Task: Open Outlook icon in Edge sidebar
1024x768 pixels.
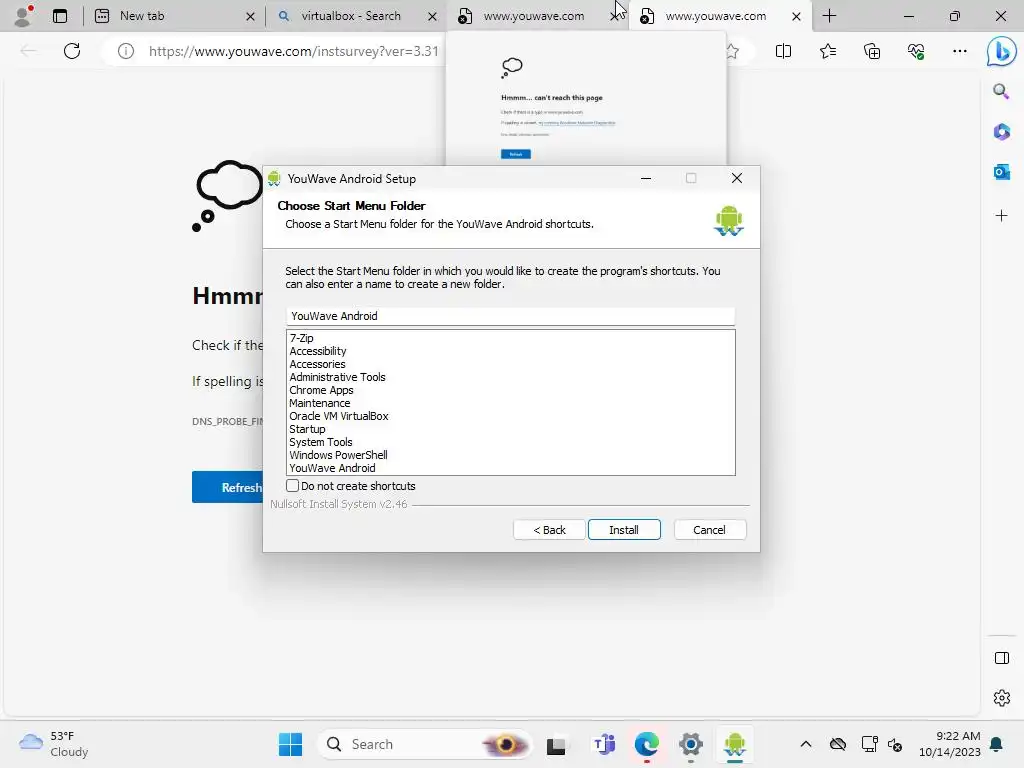Action: (x=1001, y=172)
